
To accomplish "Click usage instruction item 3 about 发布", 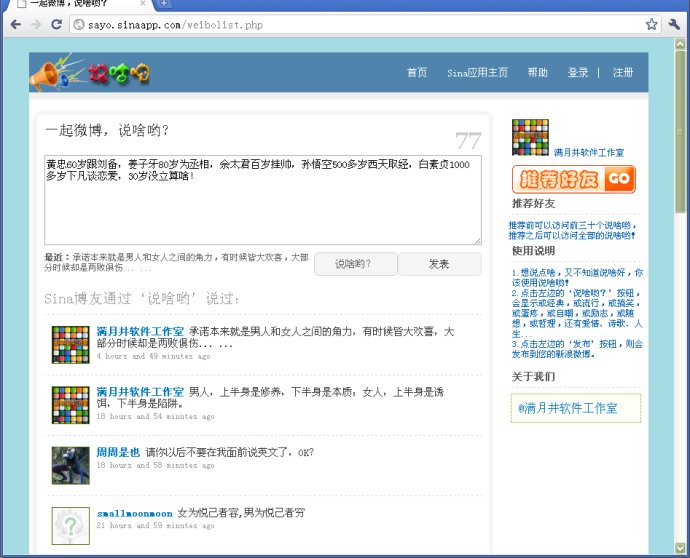I will (x=577, y=349).
